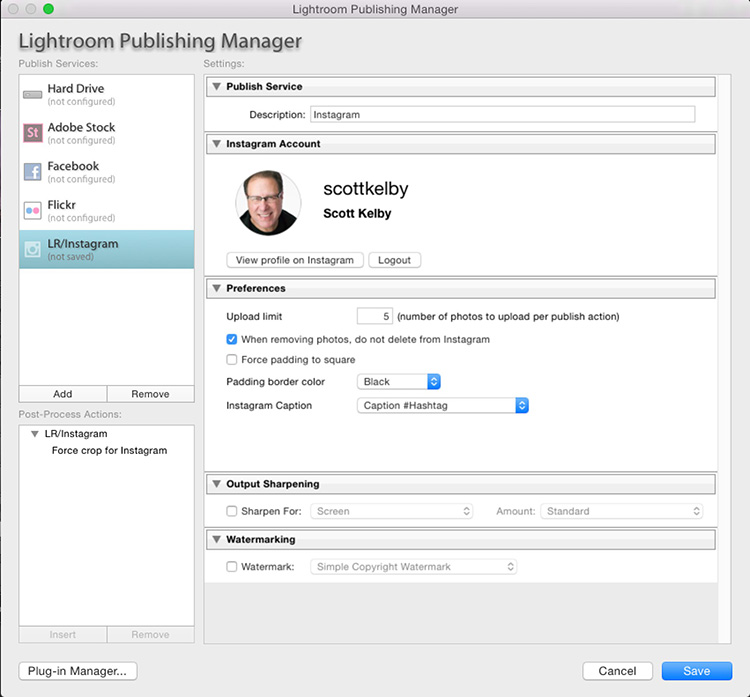Click Scott Kelby's profile photo
The height and width of the screenshot is (697, 750).
coord(268,202)
